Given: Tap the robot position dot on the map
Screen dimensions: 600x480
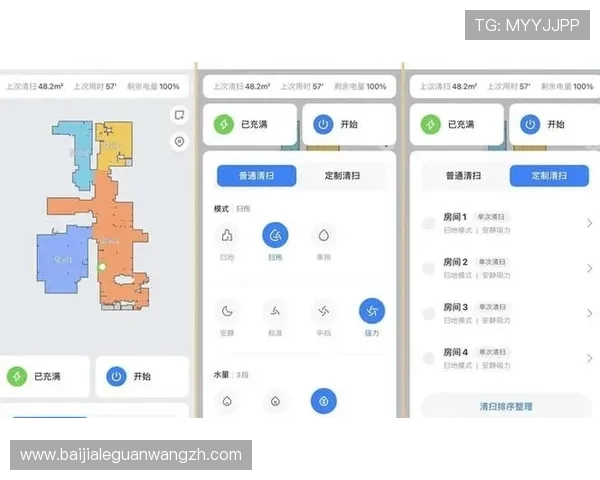Looking at the screenshot, I should point(102,266).
